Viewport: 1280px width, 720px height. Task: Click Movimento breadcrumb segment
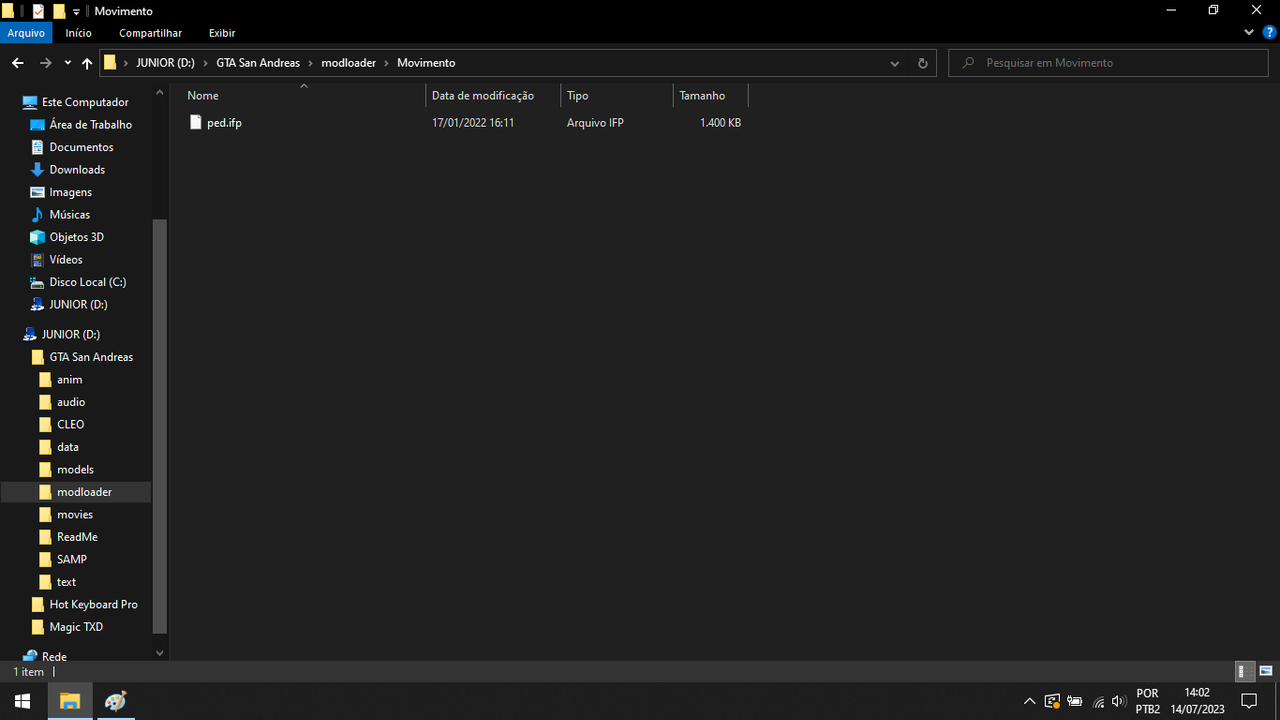(x=426, y=63)
